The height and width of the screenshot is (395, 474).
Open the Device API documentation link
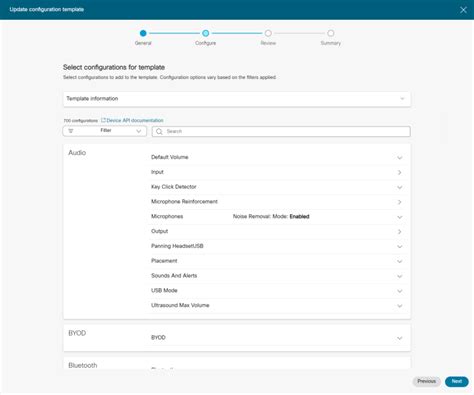click(135, 120)
